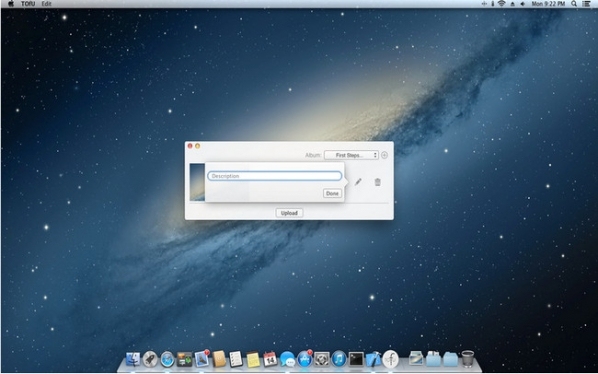Open Contacts book in the Dock
Screen dimensions: 598x374
tap(219, 359)
